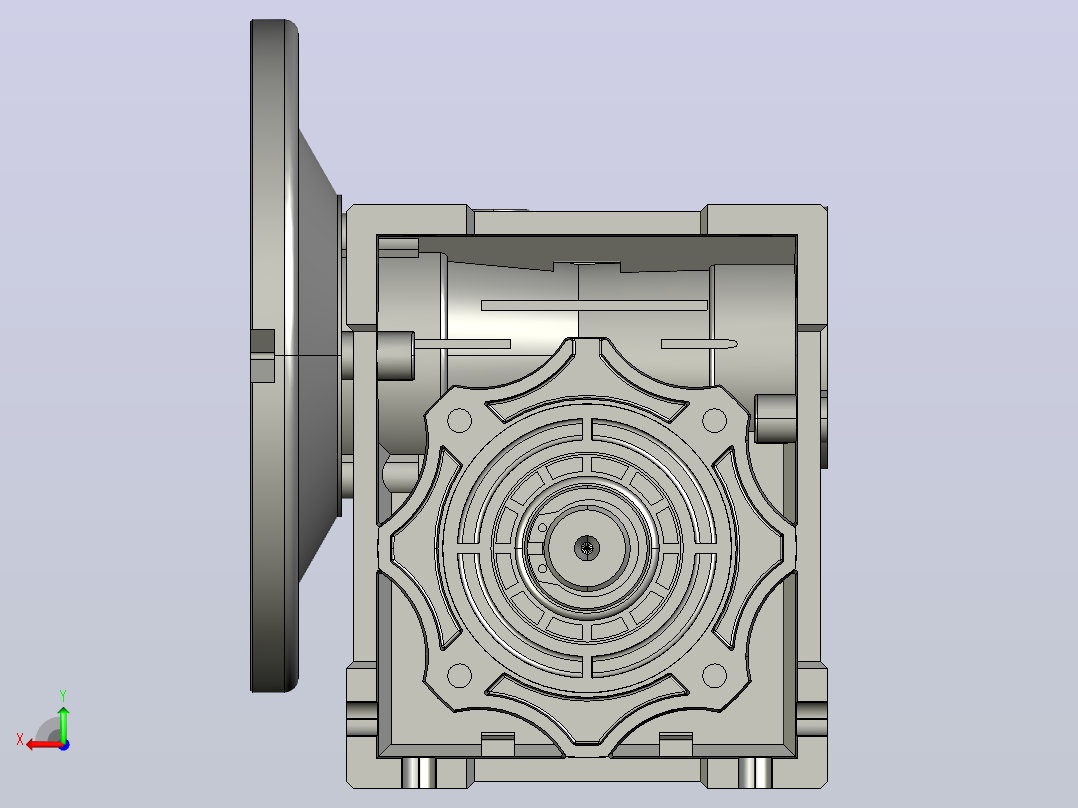Select the lower-left bolt hole on output cover
The height and width of the screenshot is (808, 1078).
[x=459, y=675]
